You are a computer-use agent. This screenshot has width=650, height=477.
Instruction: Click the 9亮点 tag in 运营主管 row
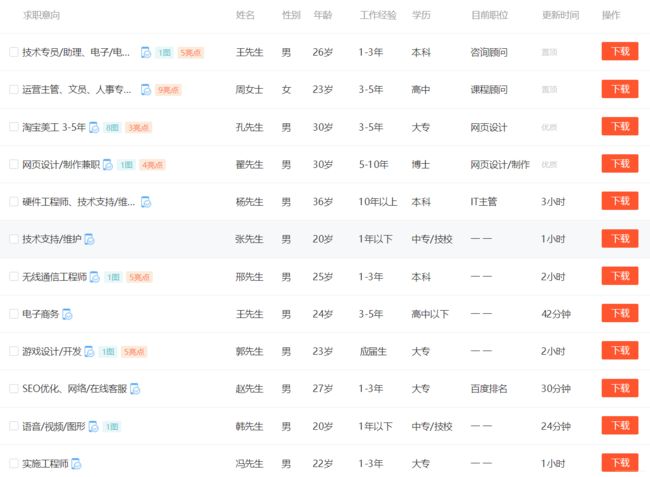tap(168, 90)
